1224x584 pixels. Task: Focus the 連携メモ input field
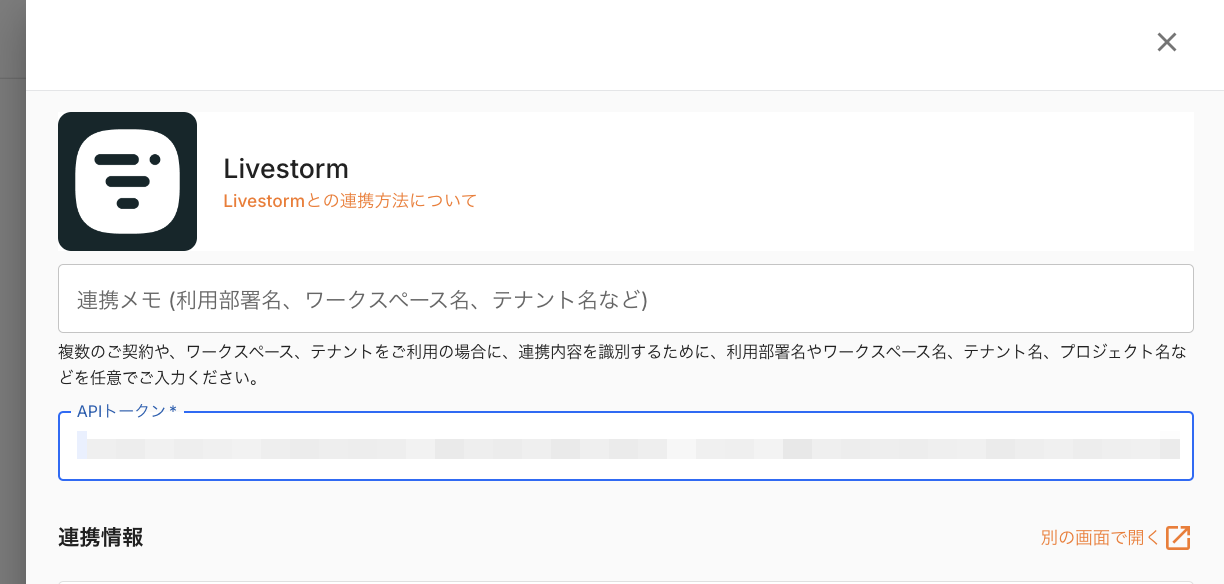coord(625,298)
